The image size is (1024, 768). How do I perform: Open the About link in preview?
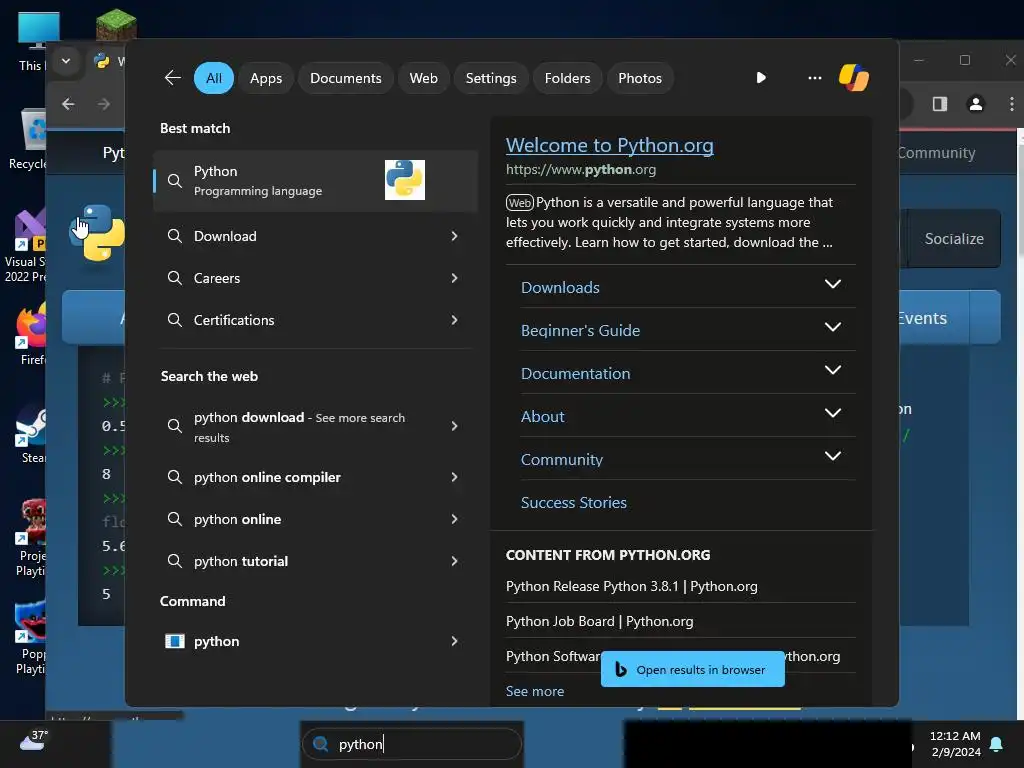[542, 417]
